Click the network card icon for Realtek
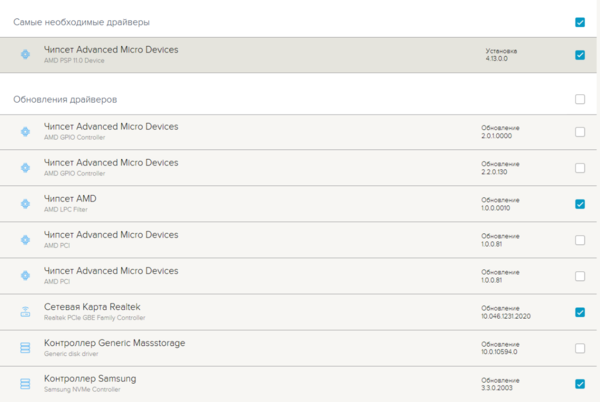The width and height of the screenshot is (600, 402). coord(26,312)
